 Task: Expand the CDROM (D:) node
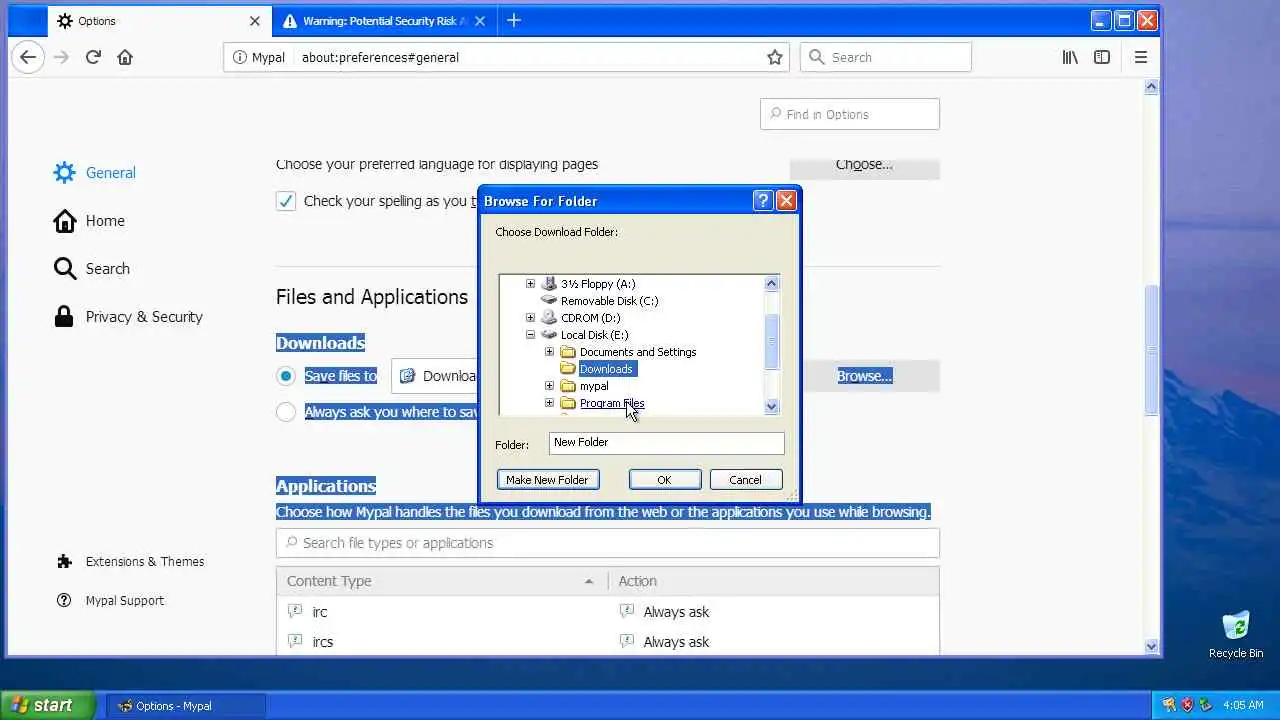click(530, 317)
